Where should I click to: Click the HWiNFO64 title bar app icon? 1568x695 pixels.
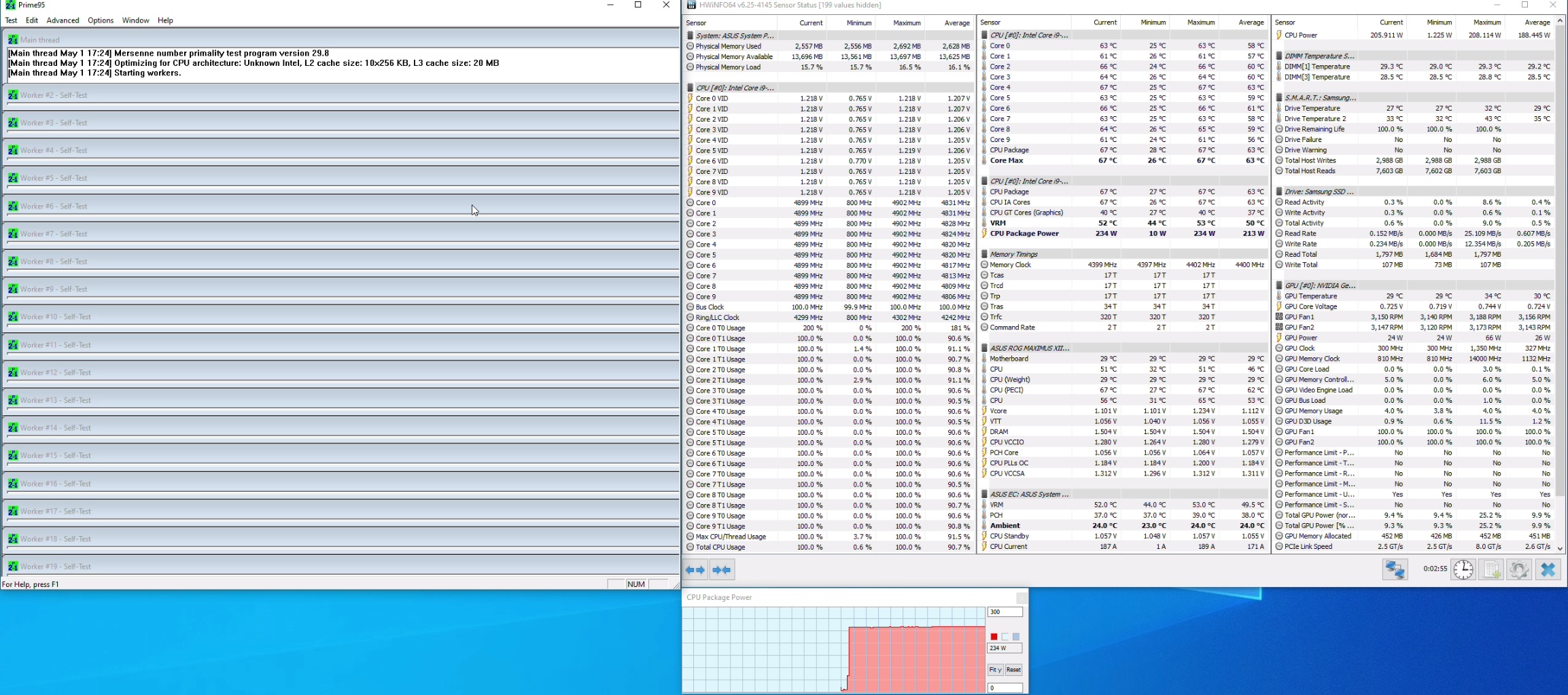click(692, 5)
